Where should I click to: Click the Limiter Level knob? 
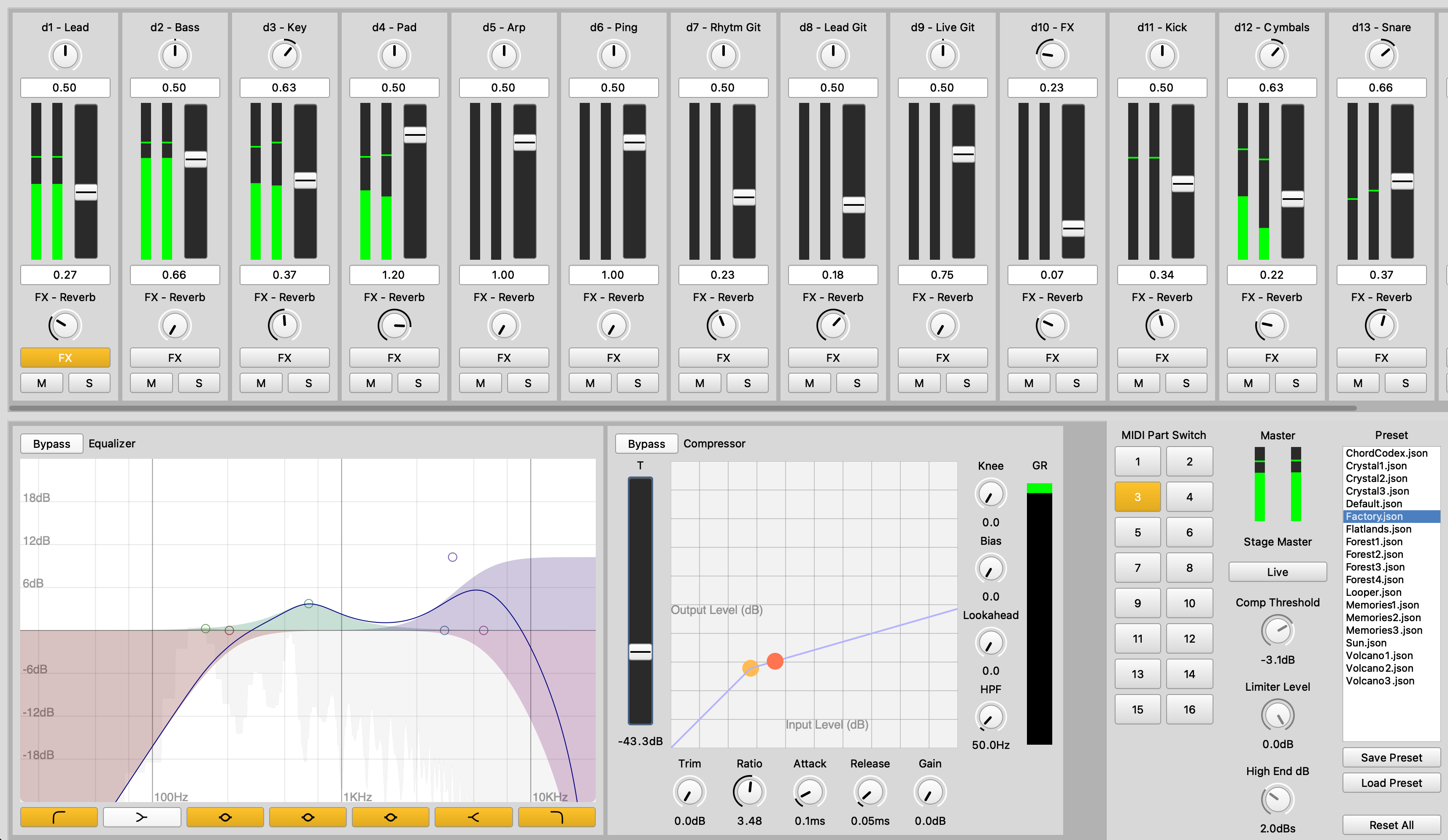coord(1278,716)
